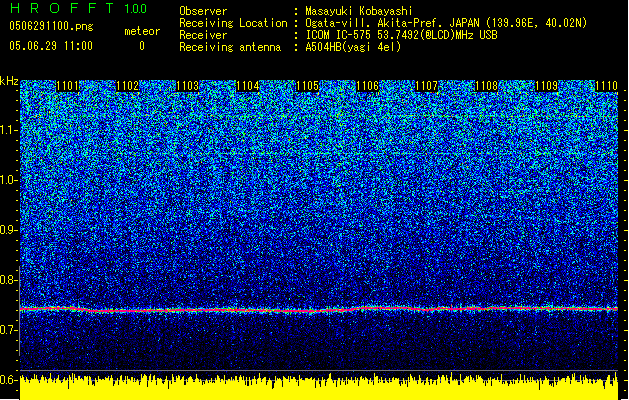Click the Ogata-vill. Akita-Pref. JAPAN location text
This screenshot has height=400, width=629.
pyautogui.click(x=446, y=23)
